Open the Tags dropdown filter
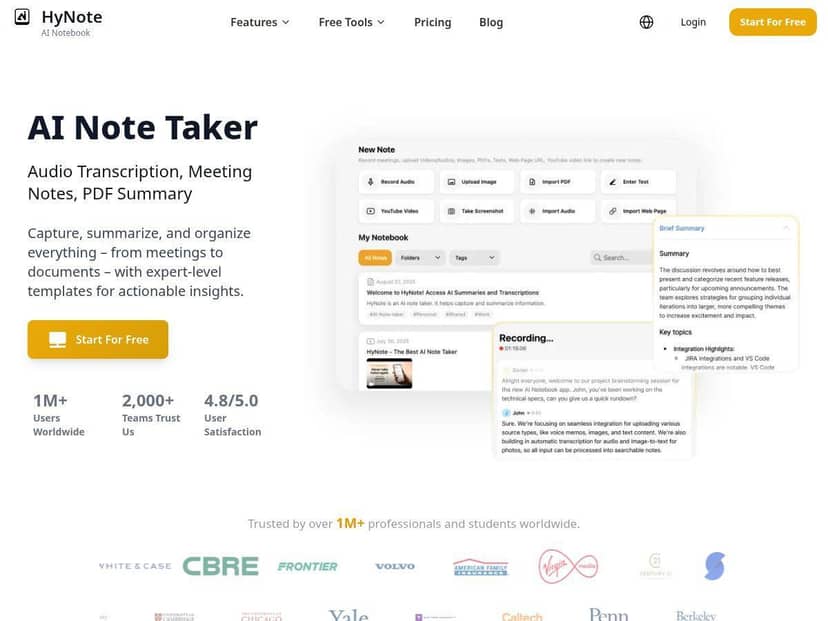Screen dimensions: 828x621 point(473,258)
